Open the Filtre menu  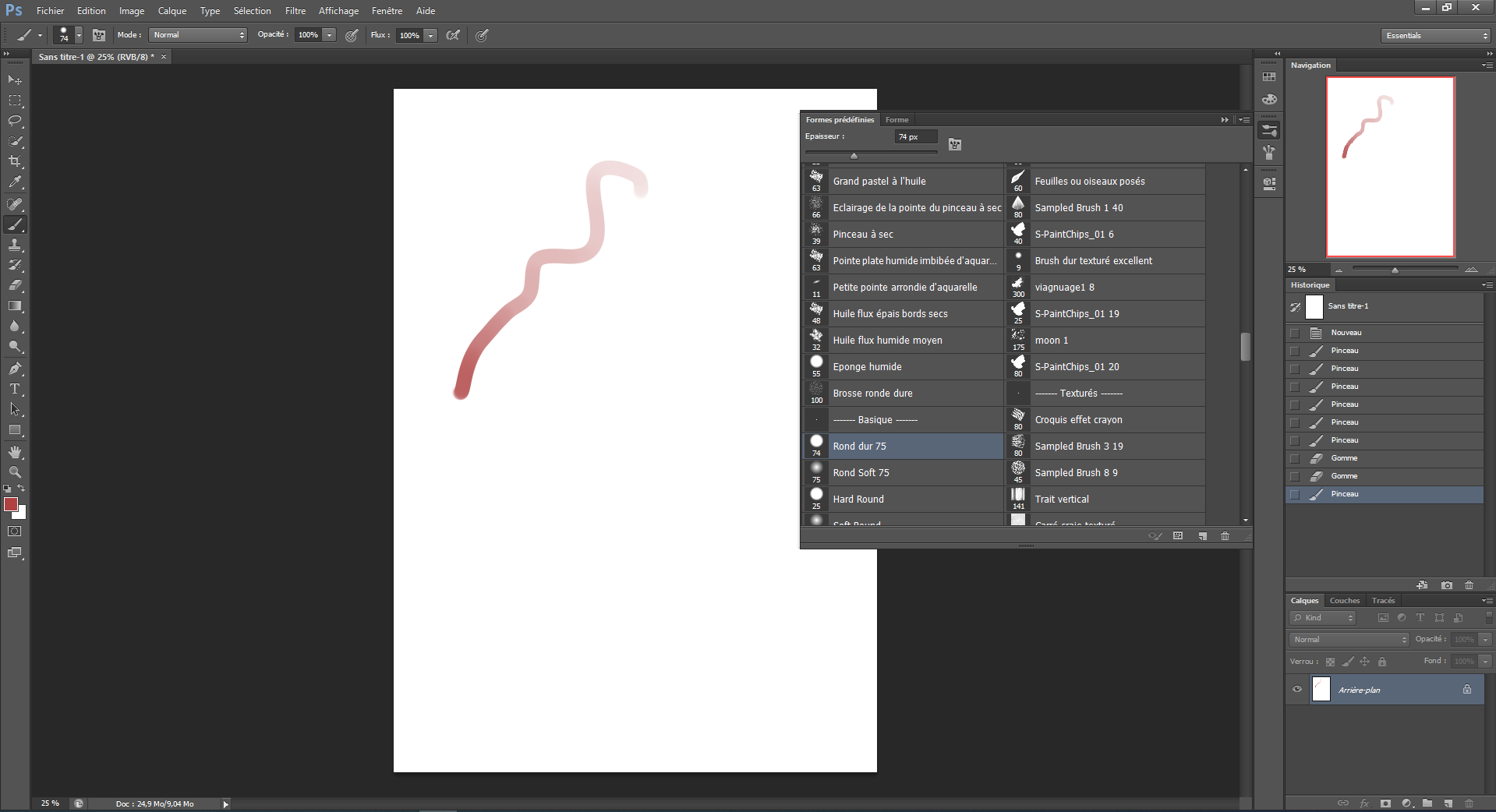295,11
